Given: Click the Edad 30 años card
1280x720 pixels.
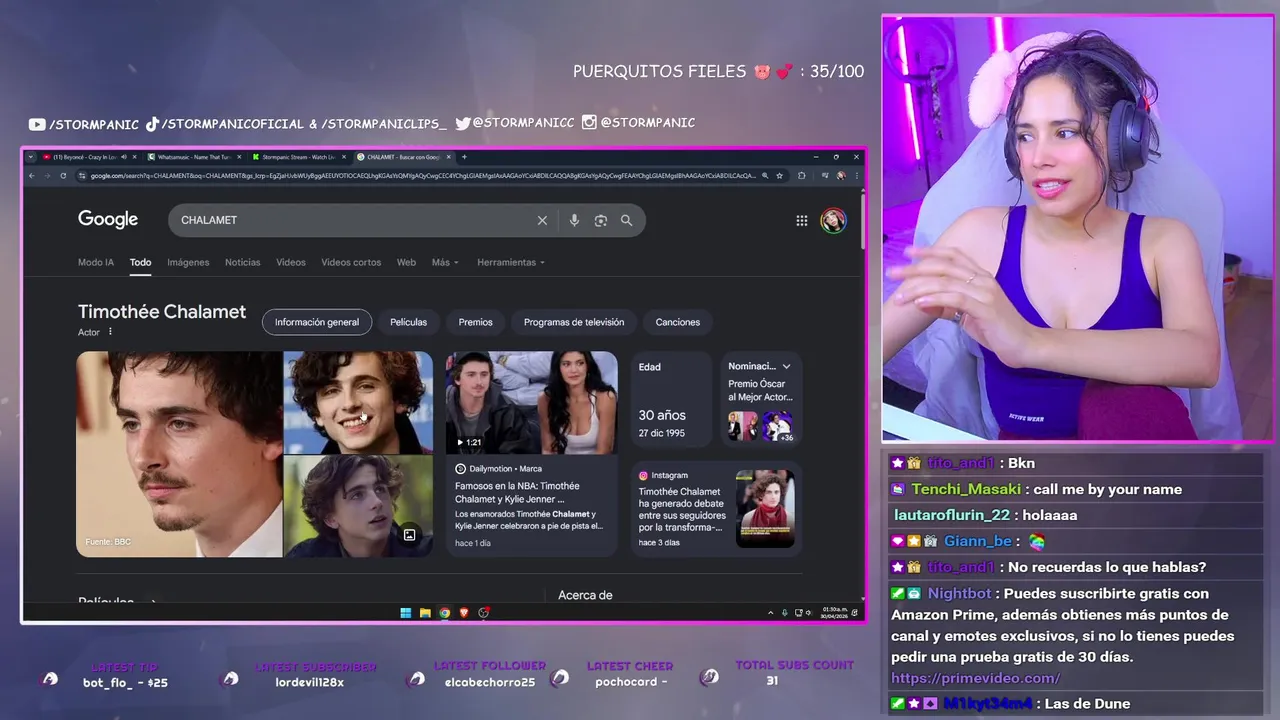Looking at the screenshot, I should point(671,398).
